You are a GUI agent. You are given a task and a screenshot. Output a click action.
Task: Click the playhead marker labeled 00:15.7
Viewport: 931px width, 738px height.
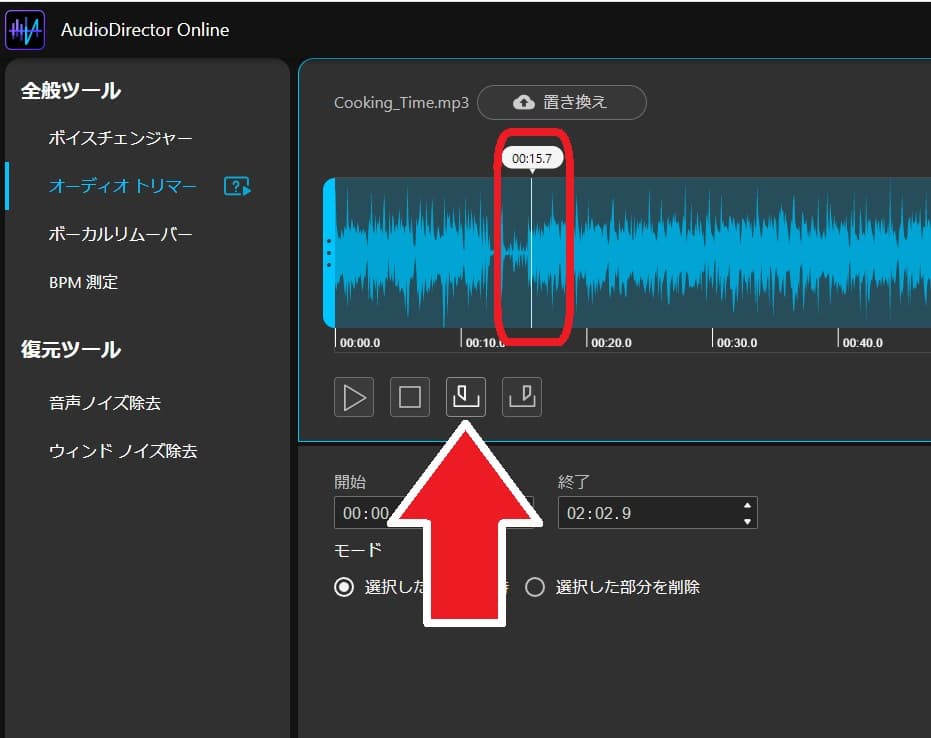coord(532,159)
